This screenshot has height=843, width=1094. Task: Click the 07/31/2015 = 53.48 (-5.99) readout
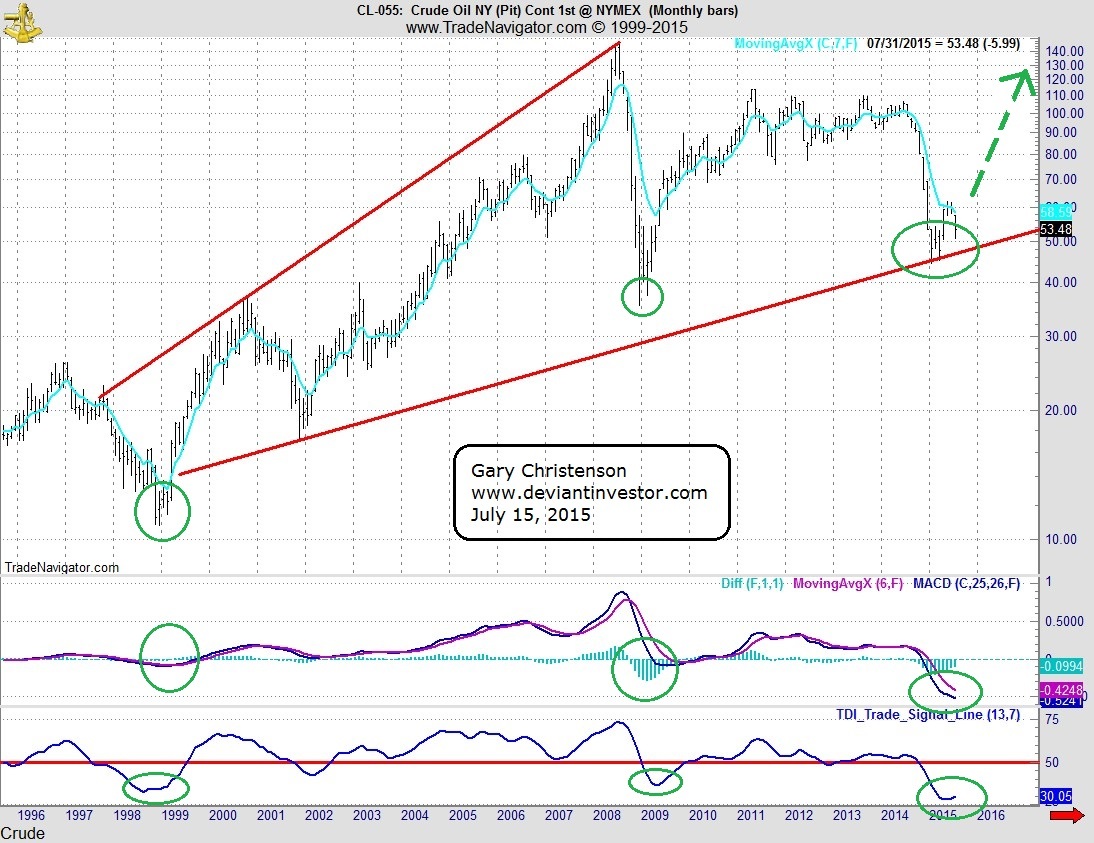pos(943,43)
